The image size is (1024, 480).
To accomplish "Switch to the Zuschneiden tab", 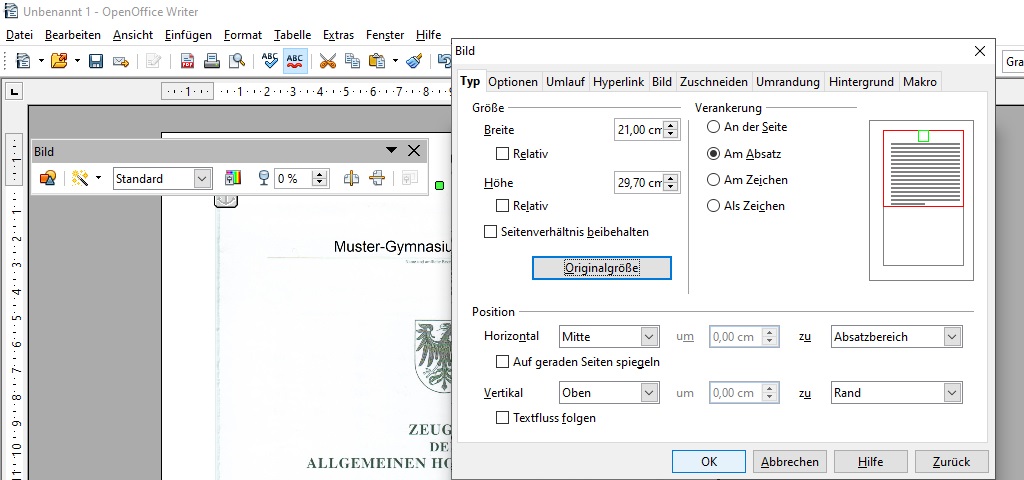I will (x=713, y=82).
